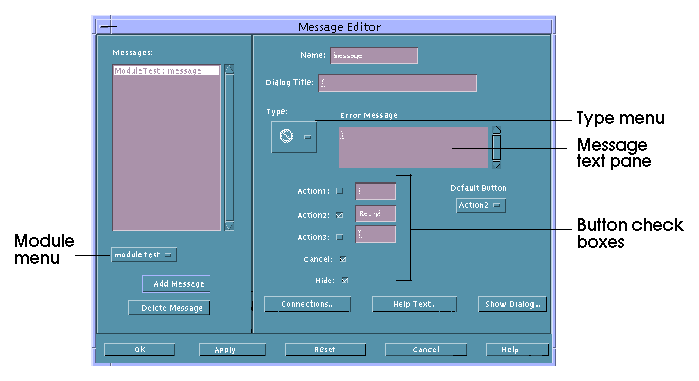
Task: Click message text pane down scroll arrow
Action: pyautogui.click(x=496, y=165)
